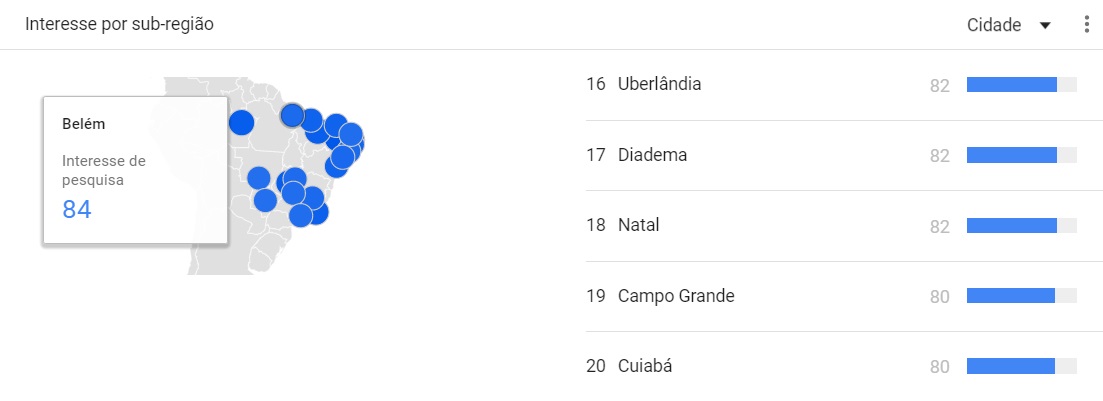This screenshot has height=401, width=1103.
Task: Click the Cuiabá interest bar
Action: (x=1010, y=366)
